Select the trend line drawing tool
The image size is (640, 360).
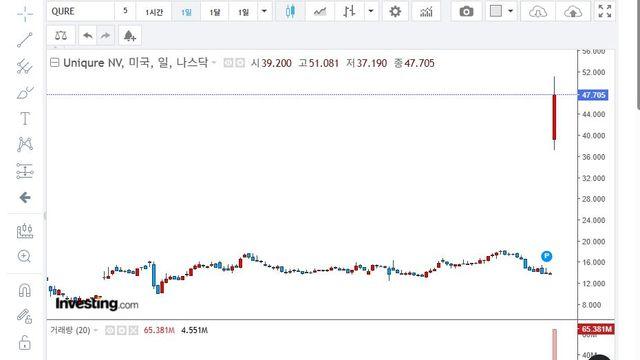(25, 40)
